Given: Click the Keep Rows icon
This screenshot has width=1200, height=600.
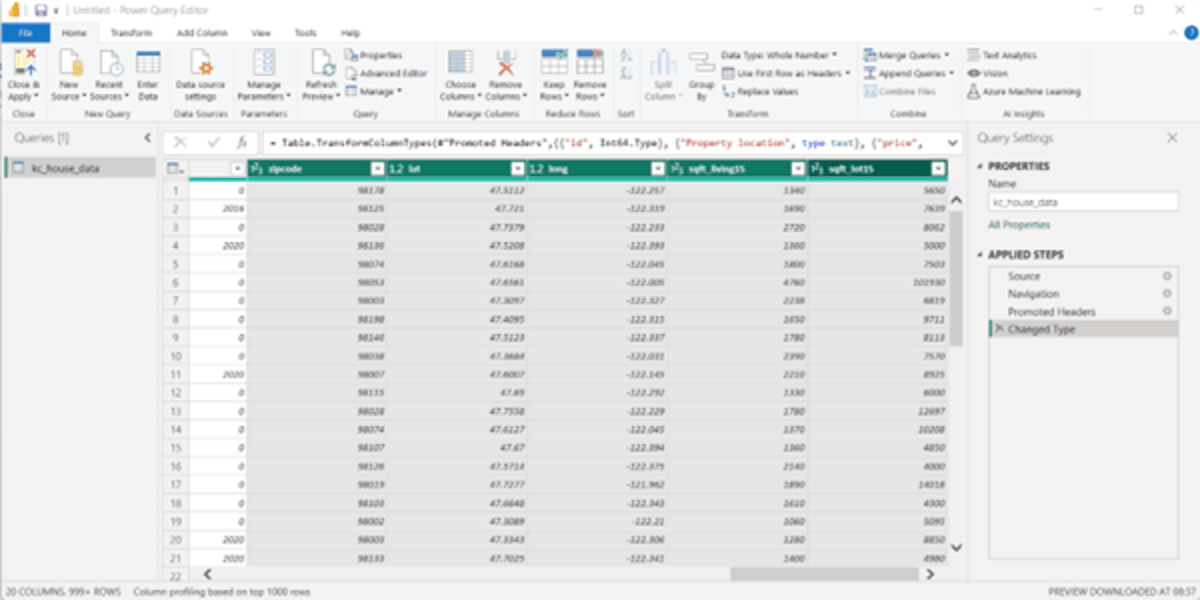Looking at the screenshot, I should (553, 63).
